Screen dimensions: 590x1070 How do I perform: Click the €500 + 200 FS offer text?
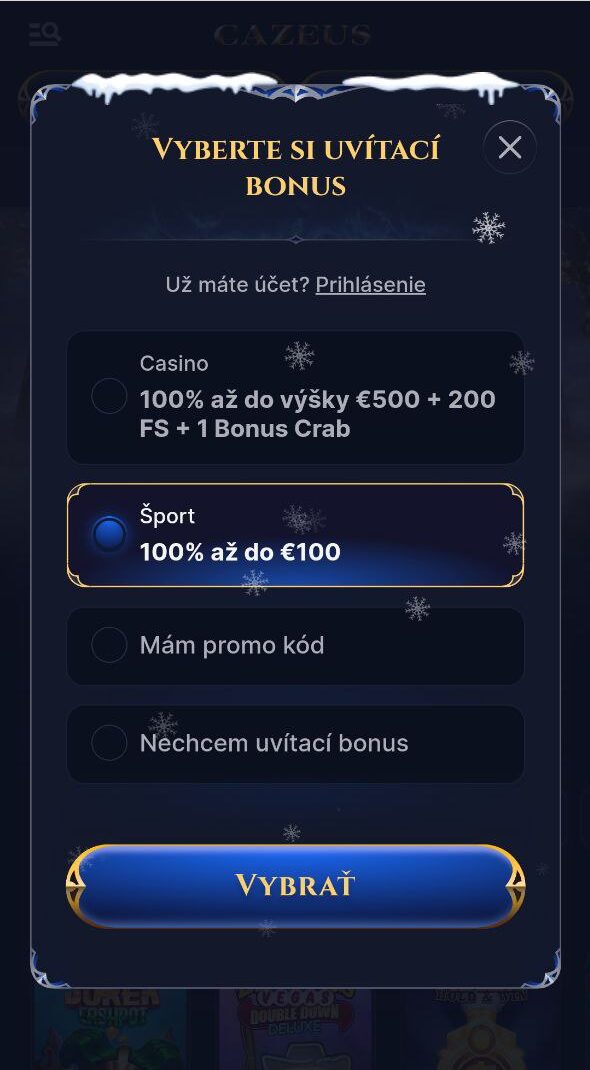318,414
